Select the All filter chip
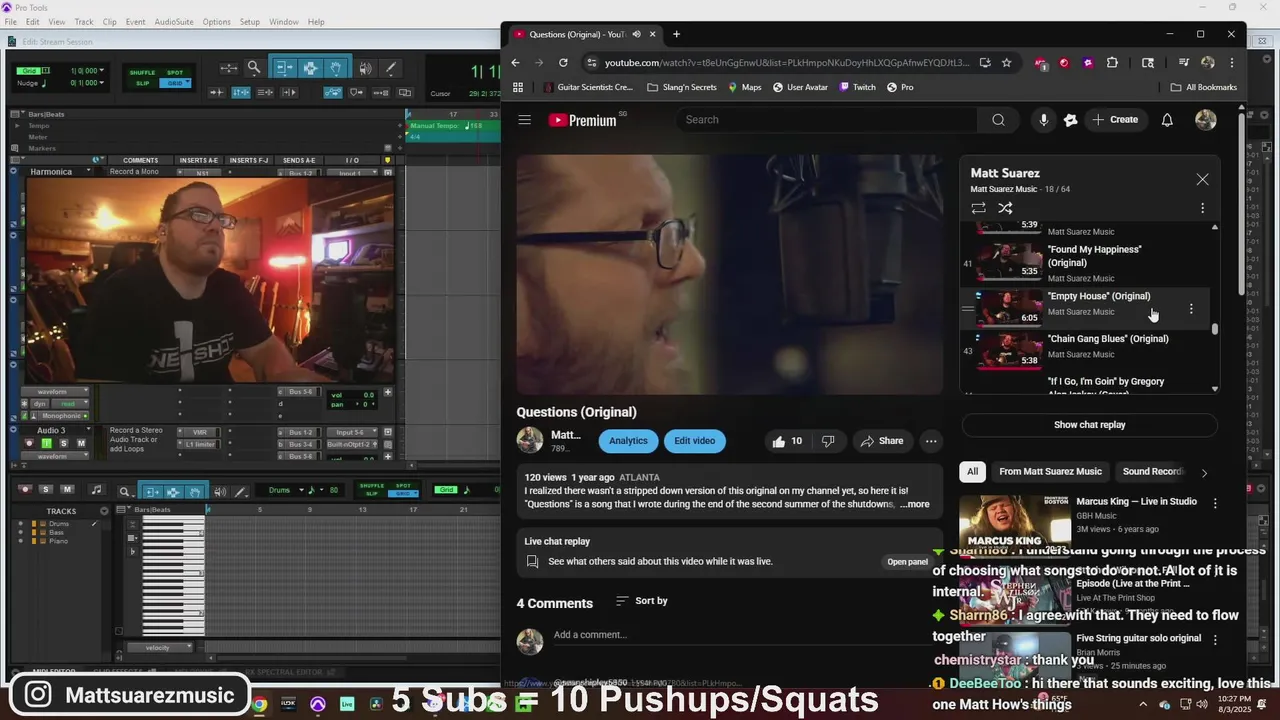Screen dimensions: 1280x720 pos(972,471)
